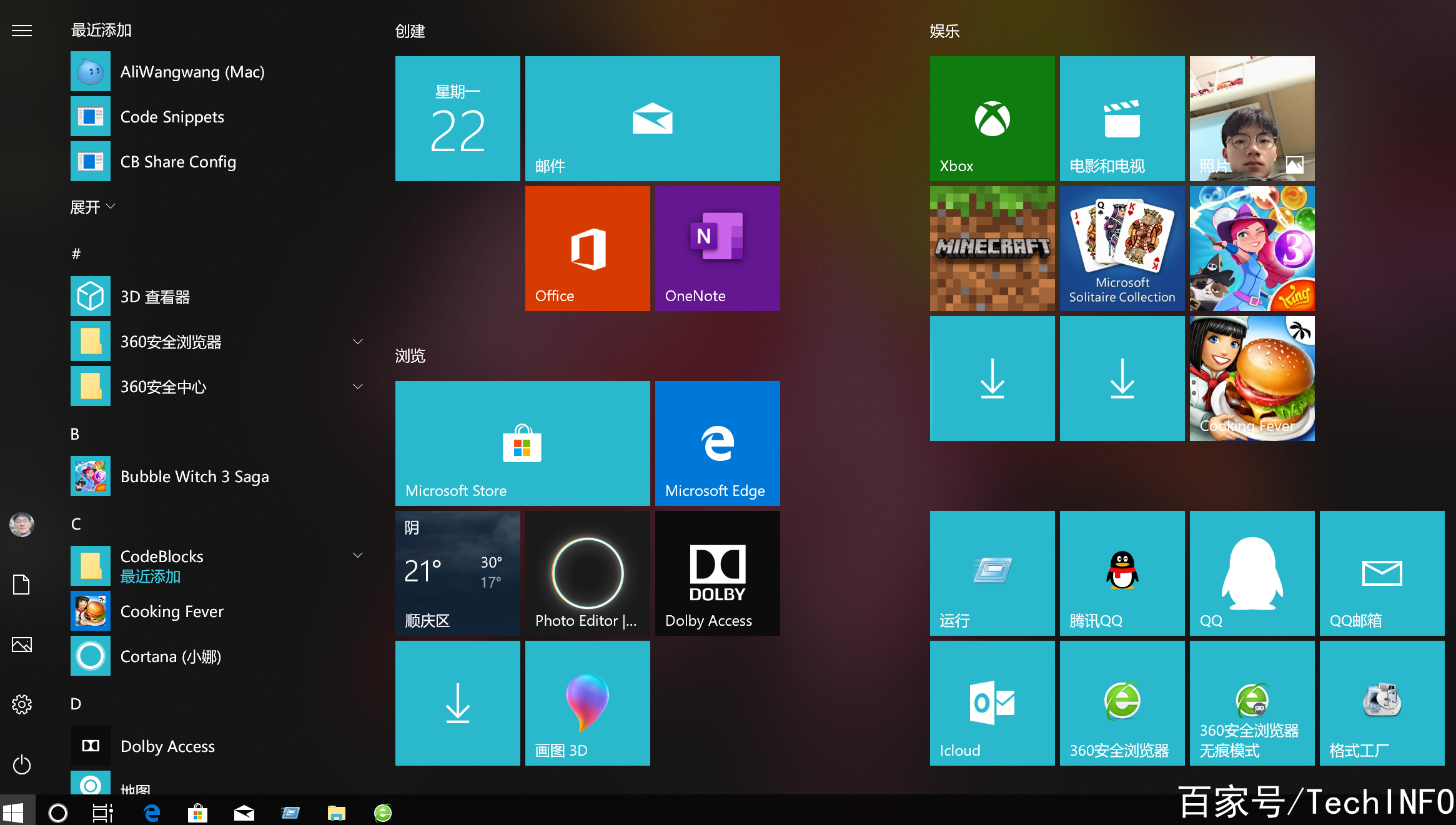Click the B letter group header

(x=75, y=434)
